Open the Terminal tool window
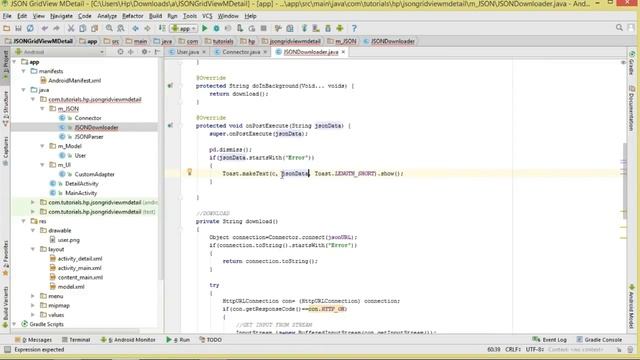640x360 pixels. point(76,339)
